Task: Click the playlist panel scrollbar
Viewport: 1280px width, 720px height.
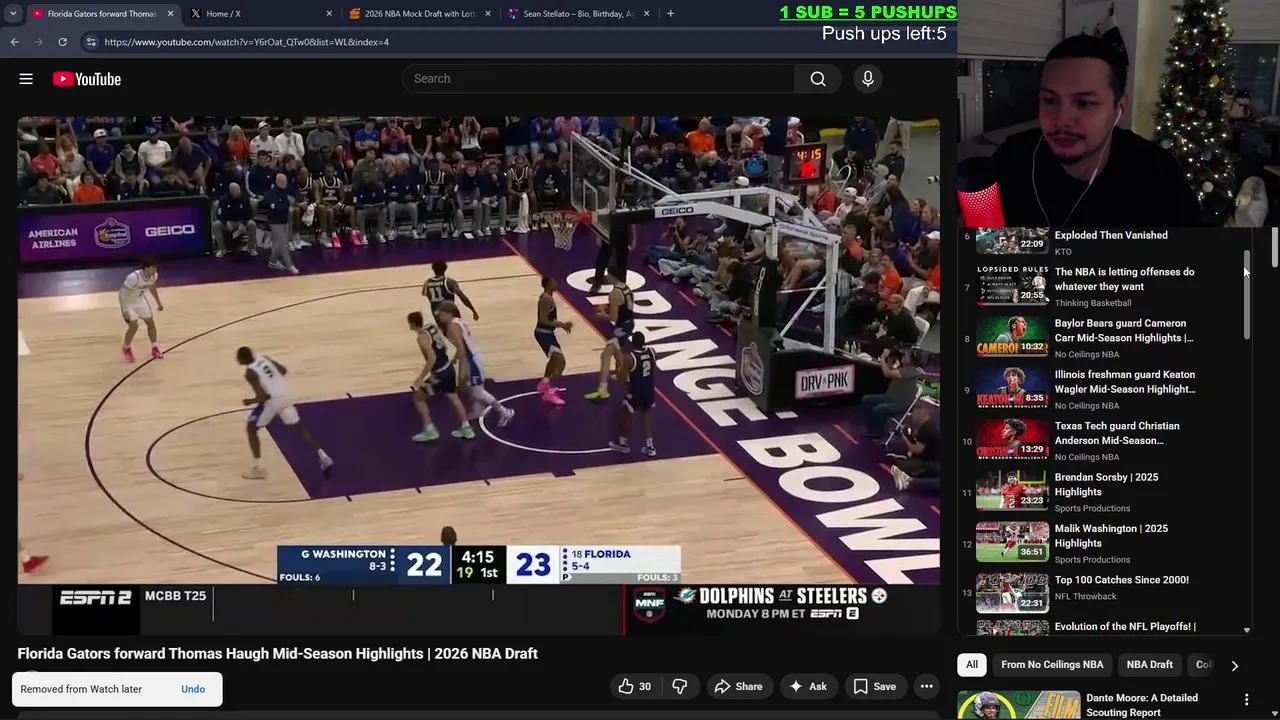Action: (1246, 296)
